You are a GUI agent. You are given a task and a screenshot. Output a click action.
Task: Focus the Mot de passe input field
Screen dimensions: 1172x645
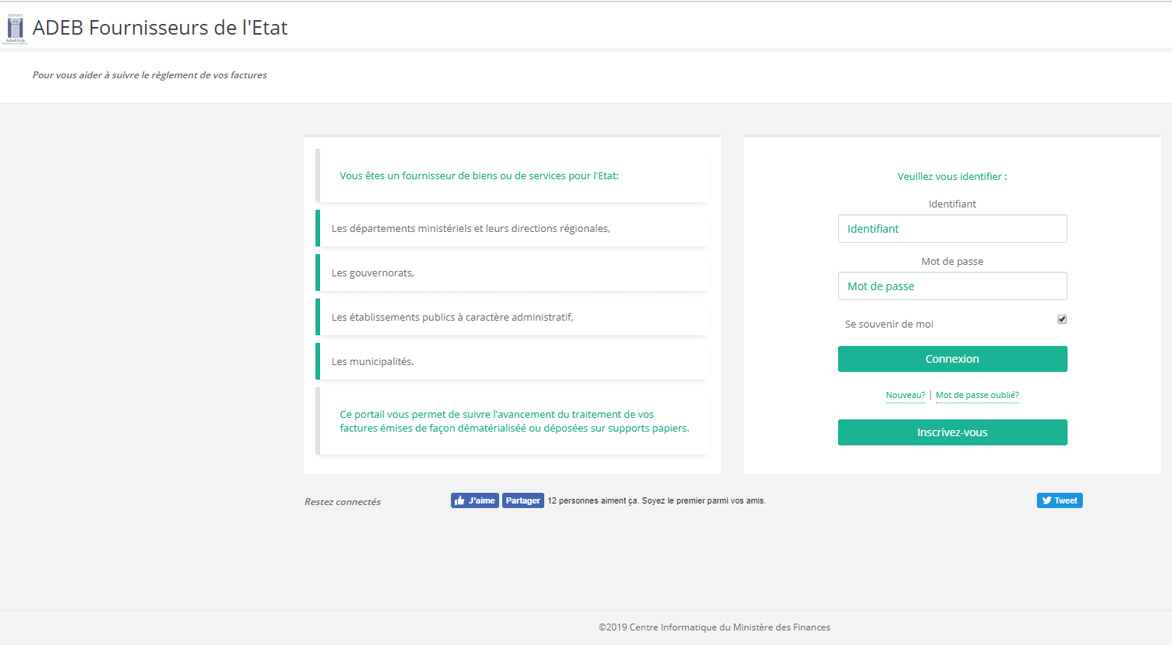(952, 286)
